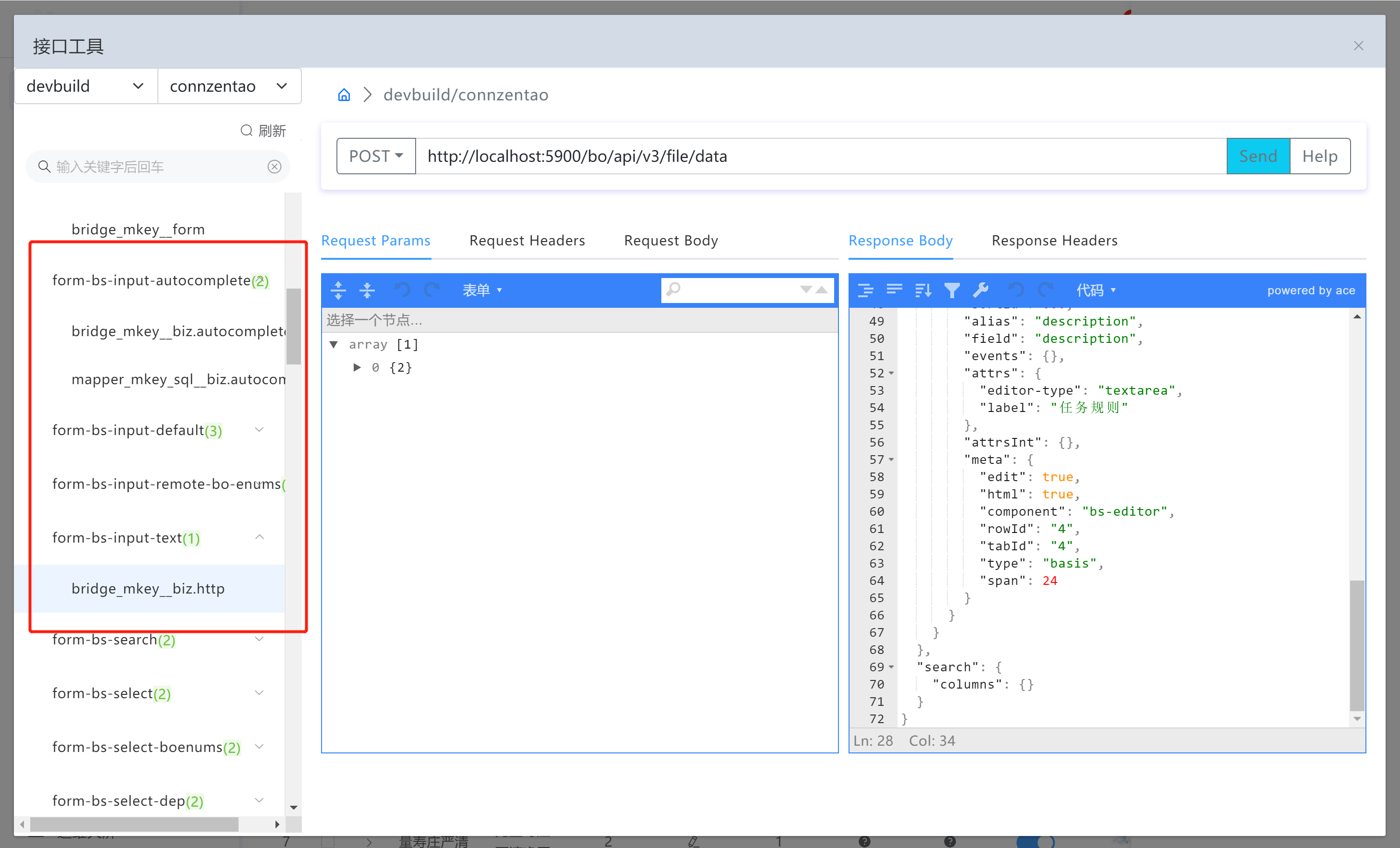Click the 刷新 refresh link
Screen dimensions: 1400x848
pos(272,131)
